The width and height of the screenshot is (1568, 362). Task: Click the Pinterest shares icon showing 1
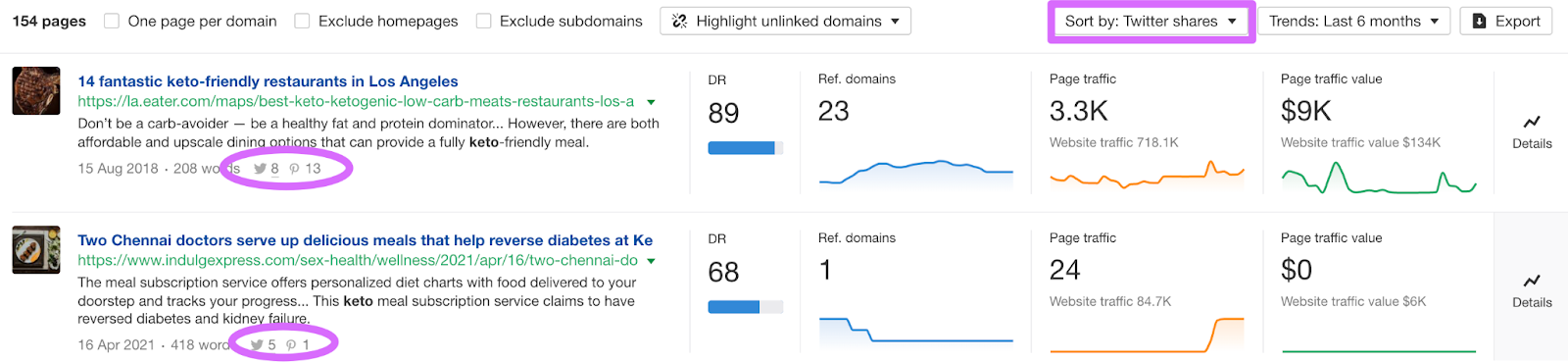pyautogui.click(x=291, y=345)
